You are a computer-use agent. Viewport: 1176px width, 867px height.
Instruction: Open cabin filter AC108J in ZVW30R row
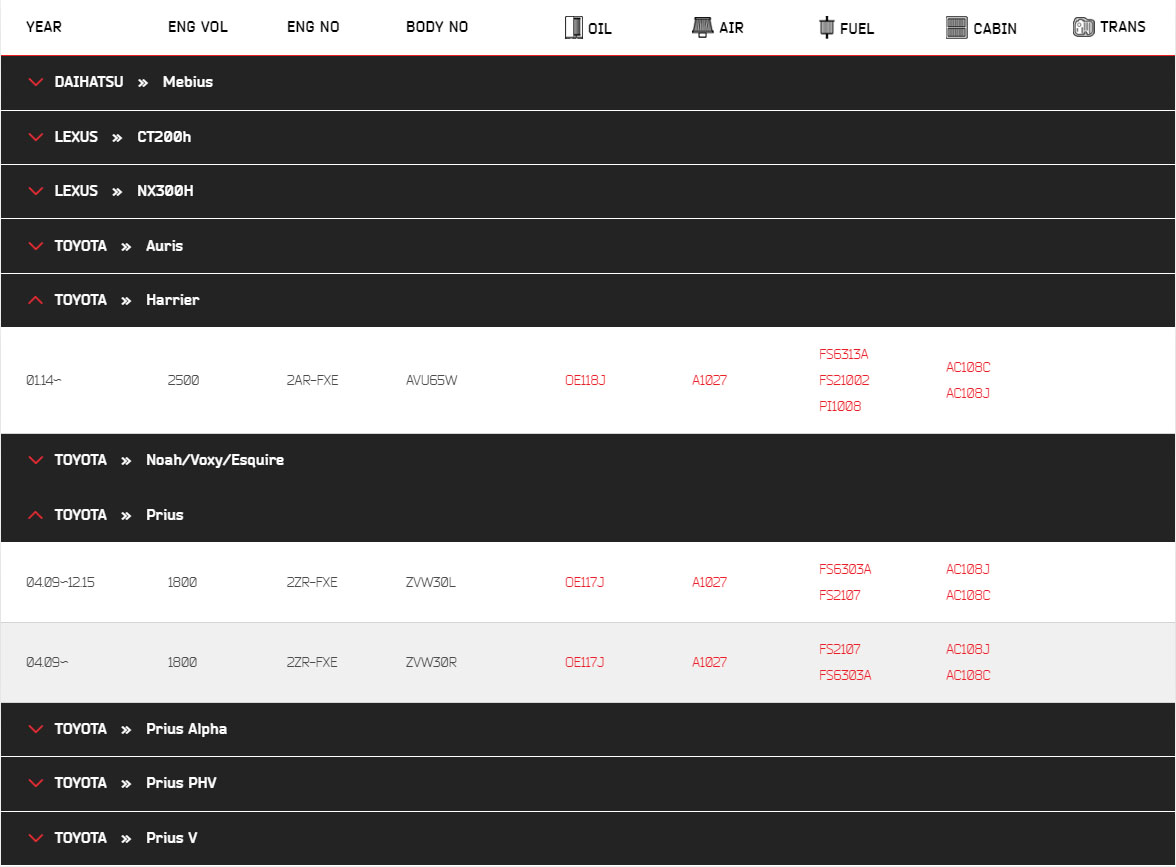coord(968,650)
